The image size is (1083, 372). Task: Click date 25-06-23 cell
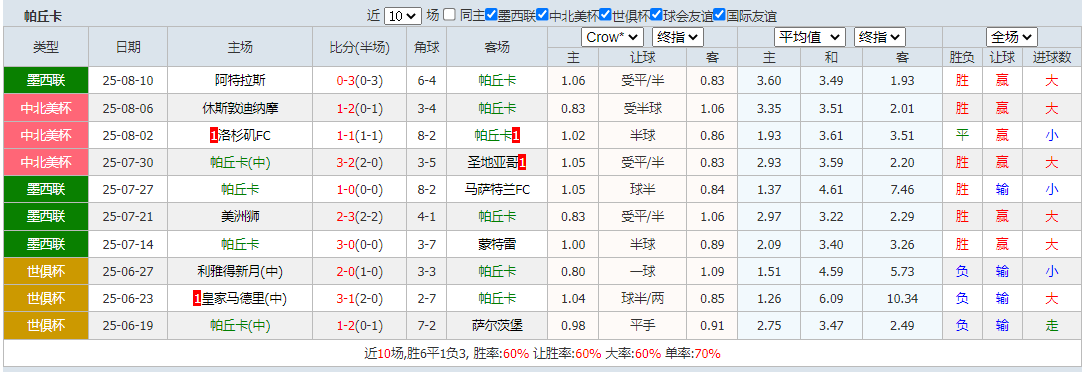[128, 299]
